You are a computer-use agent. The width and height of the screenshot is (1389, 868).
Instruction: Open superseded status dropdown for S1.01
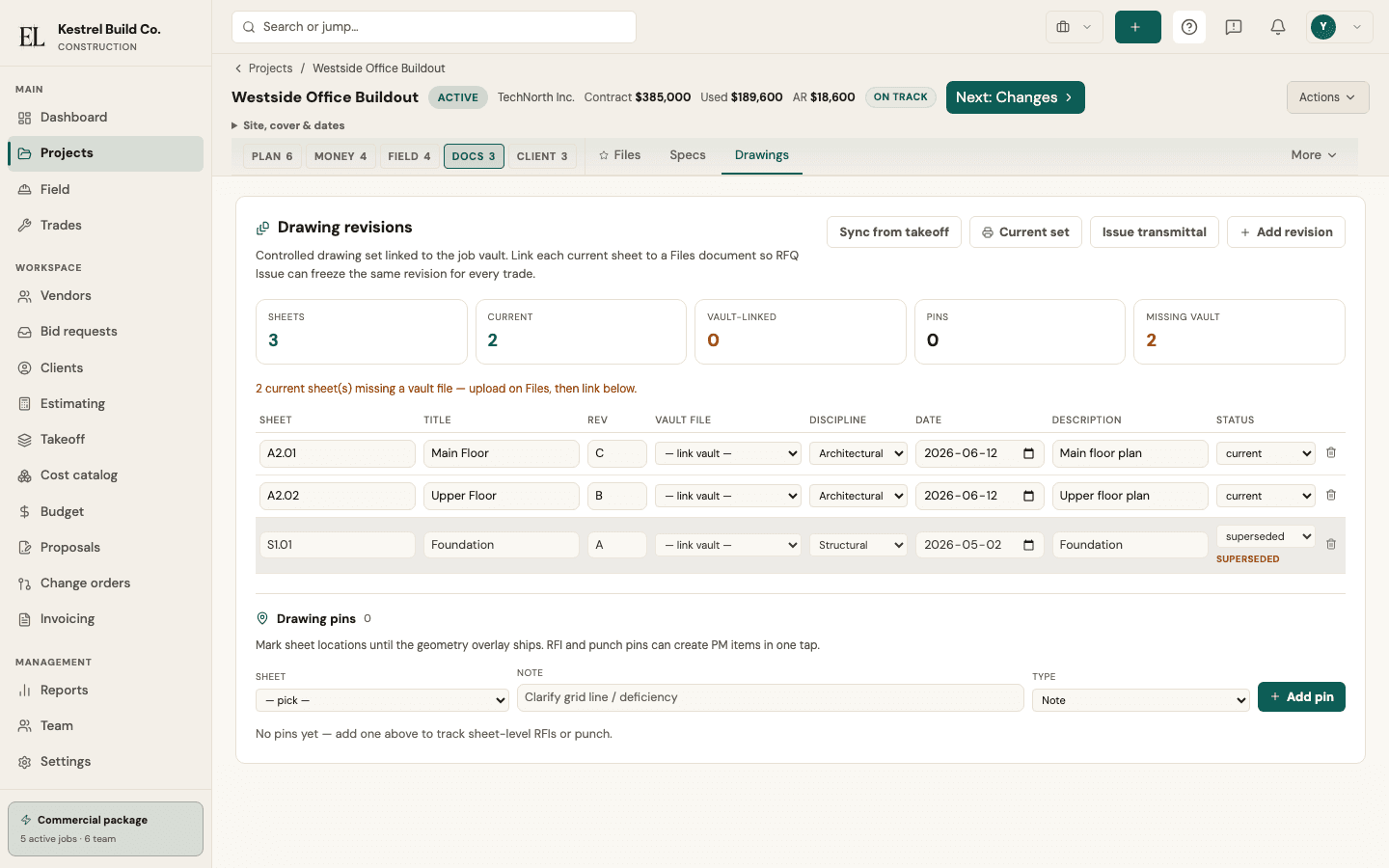1266,536
